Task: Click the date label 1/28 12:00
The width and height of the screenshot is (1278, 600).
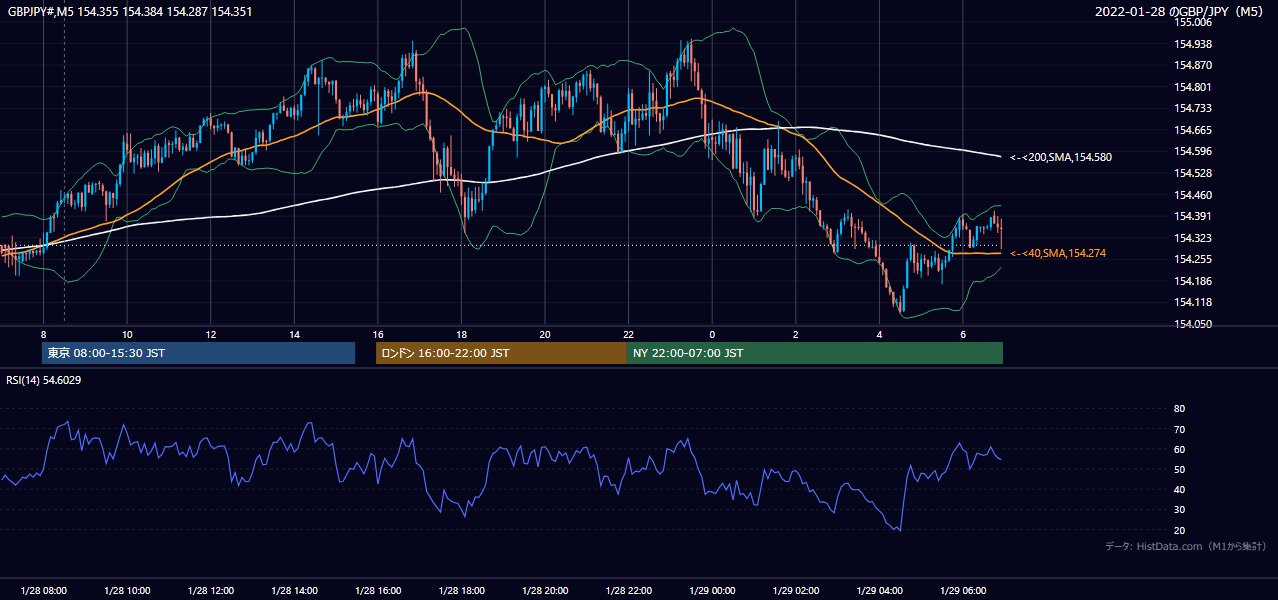Action: click(x=211, y=591)
